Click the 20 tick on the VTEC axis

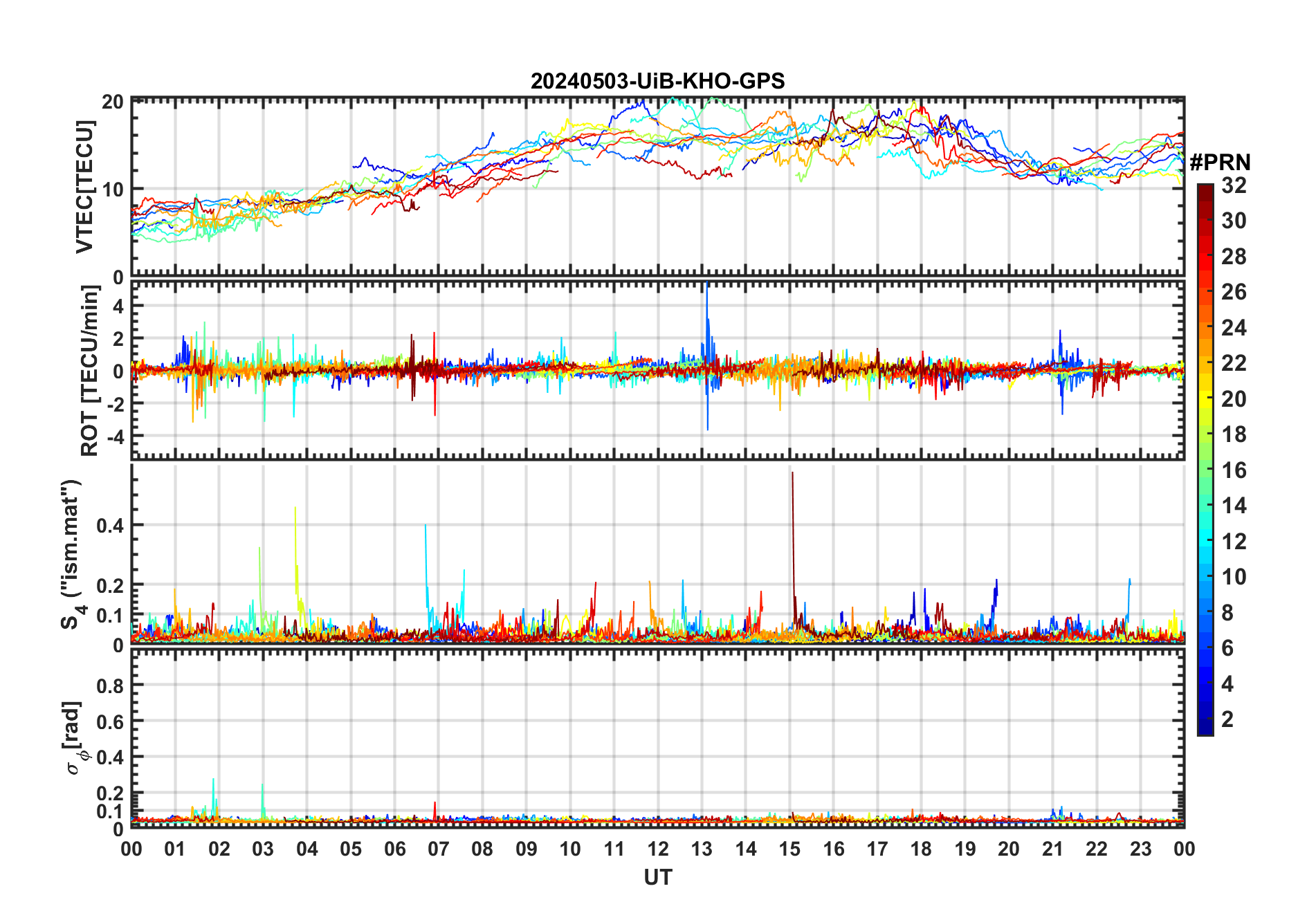(x=113, y=102)
